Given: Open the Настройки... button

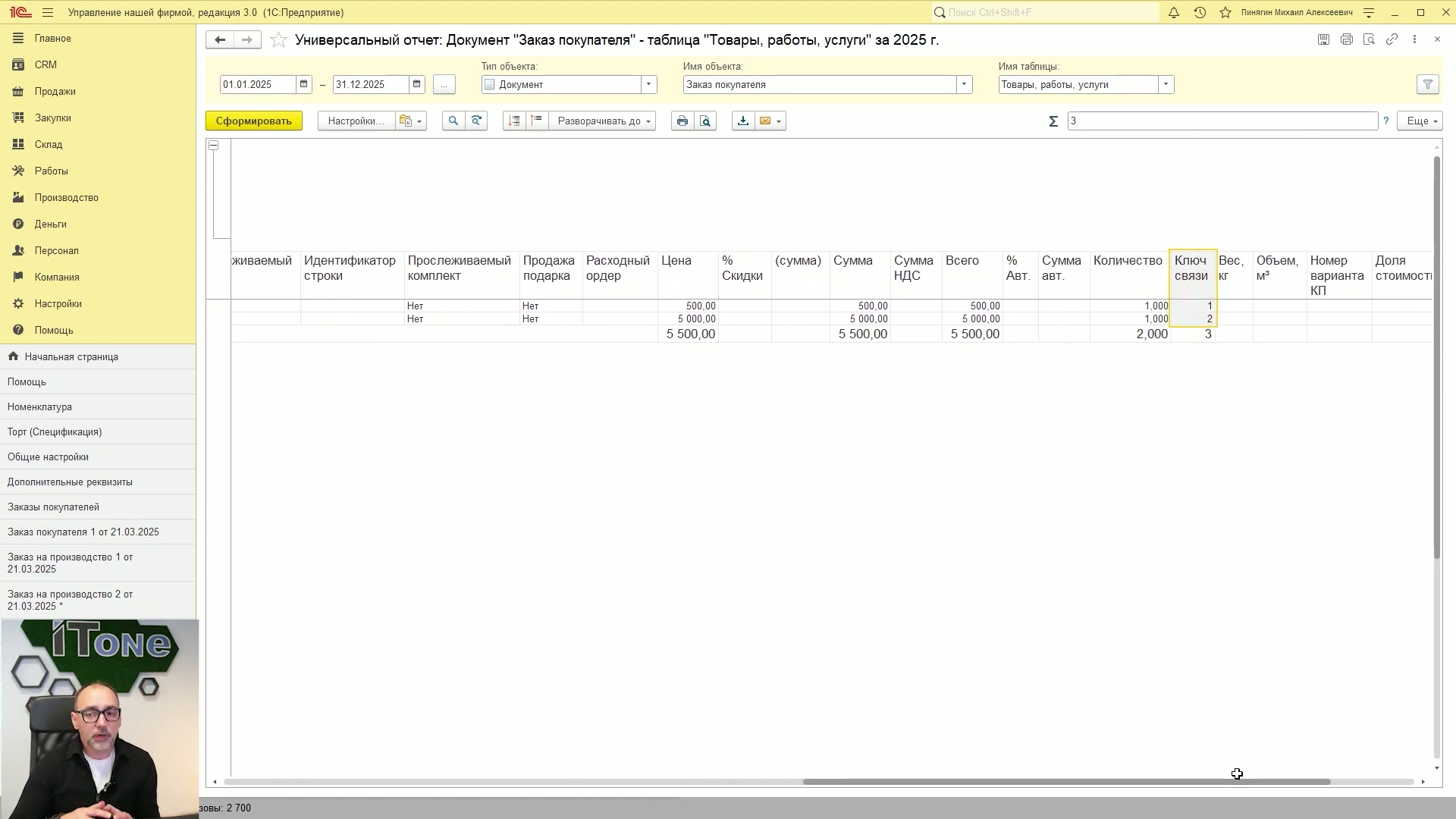Looking at the screenshot, I should pos(356,121).
